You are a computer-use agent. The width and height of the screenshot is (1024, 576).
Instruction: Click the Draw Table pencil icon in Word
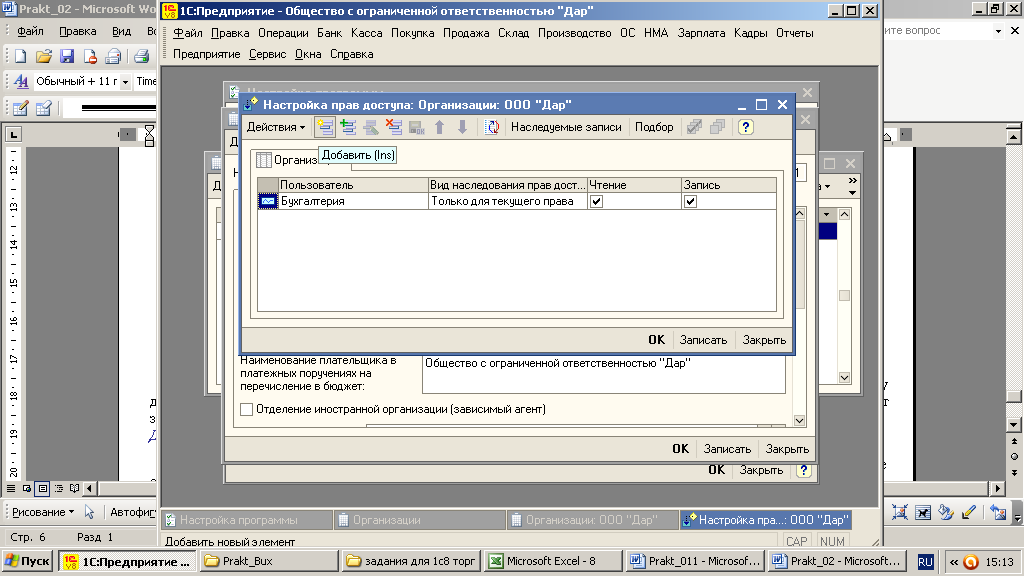20,108
